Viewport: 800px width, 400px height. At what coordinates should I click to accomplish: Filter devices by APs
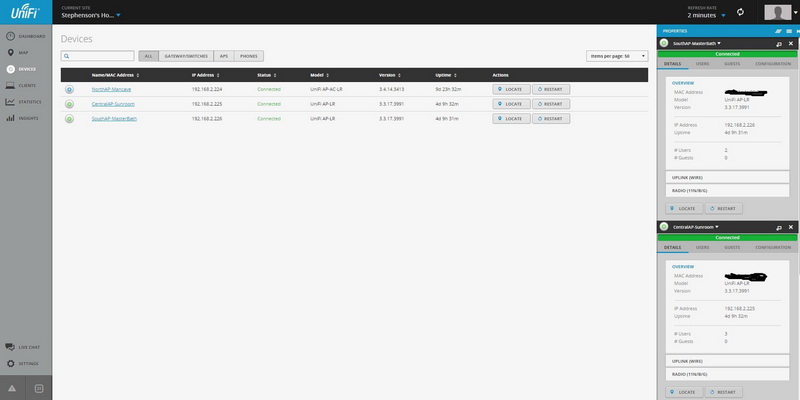[x=224, y=56]
